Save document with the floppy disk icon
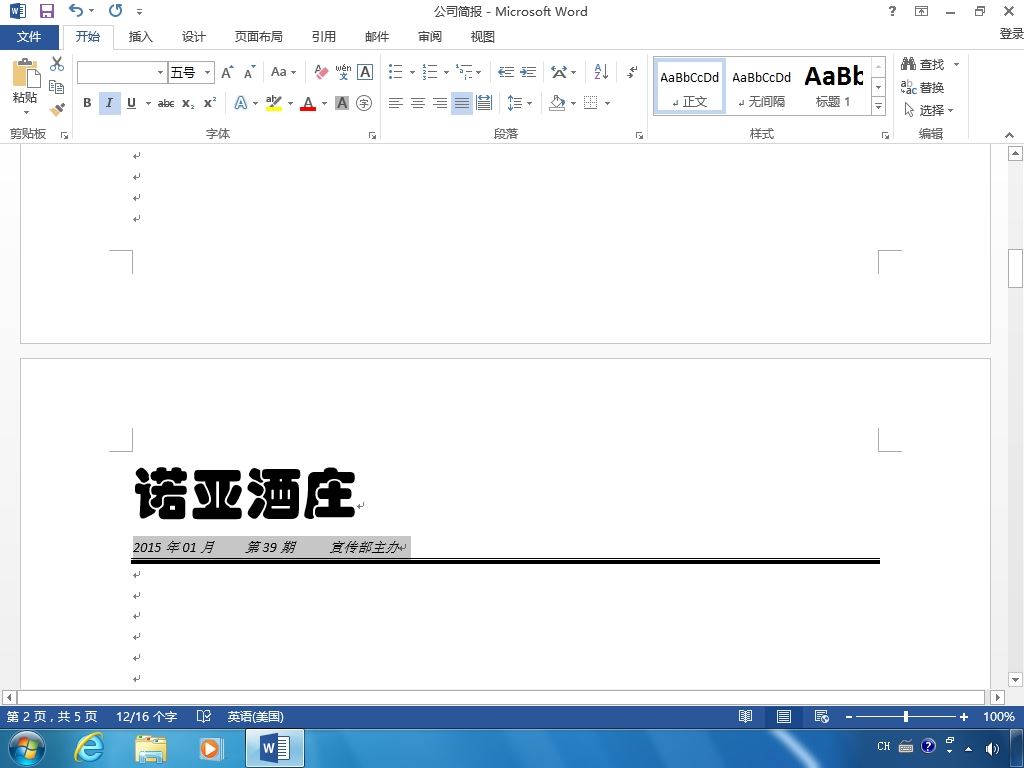The height and width of the screenshot is (768, 1024). click(46, 11)
